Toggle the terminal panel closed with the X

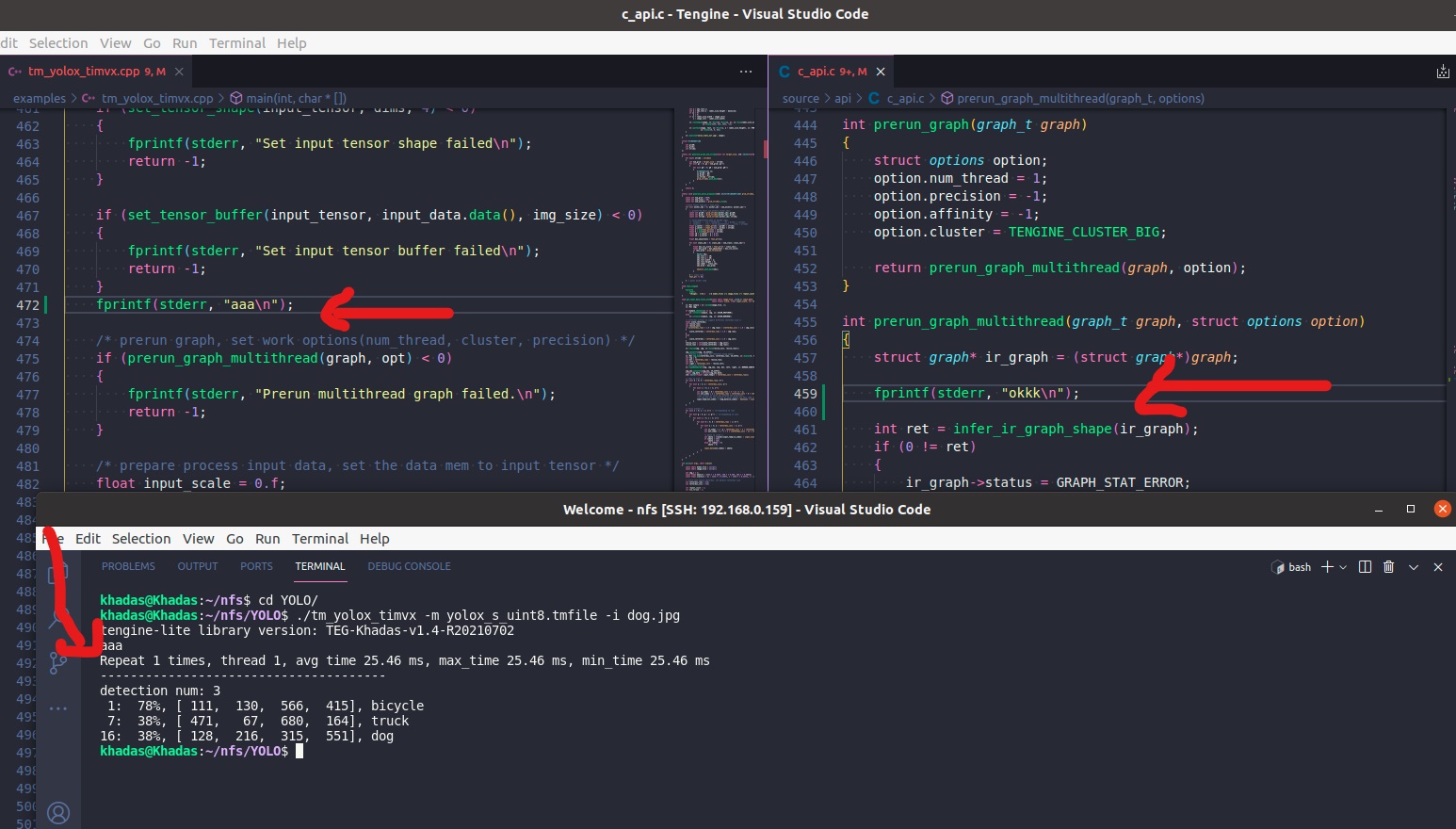click(1438, 566)
